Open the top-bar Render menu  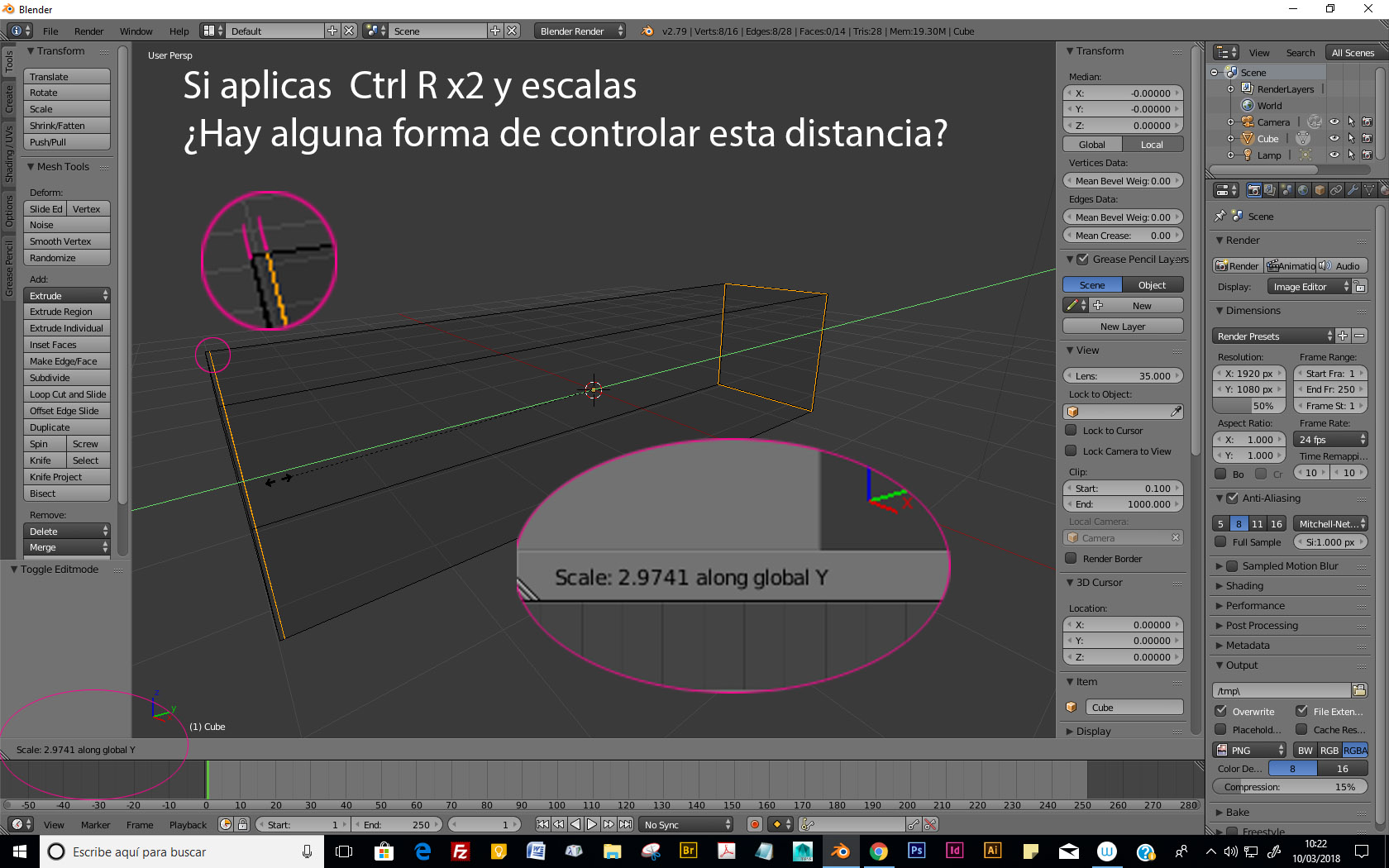(89, 31)
